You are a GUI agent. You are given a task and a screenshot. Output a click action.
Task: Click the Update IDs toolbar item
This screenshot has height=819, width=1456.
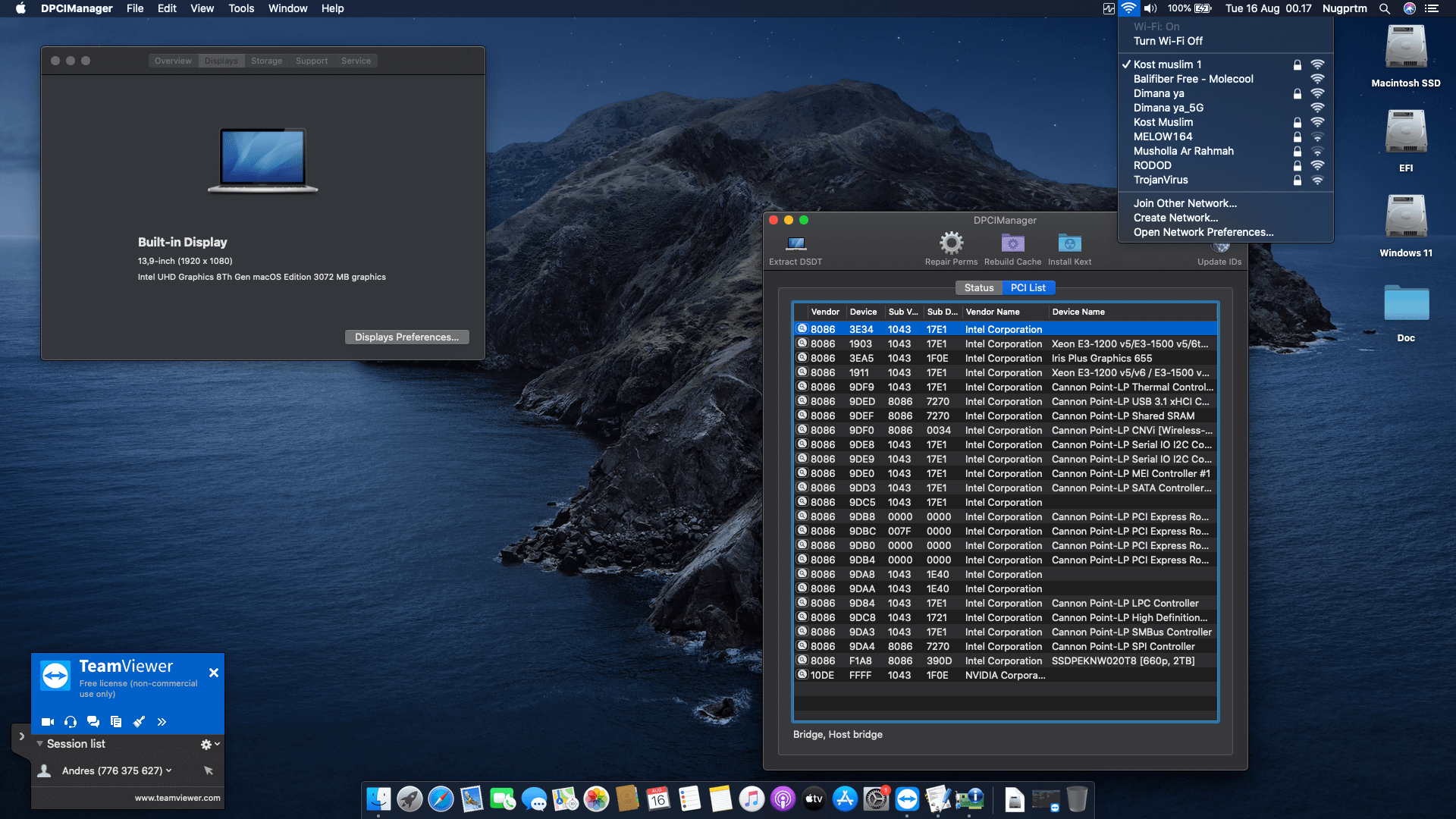pyautogui.click(x=1219, y=254)
